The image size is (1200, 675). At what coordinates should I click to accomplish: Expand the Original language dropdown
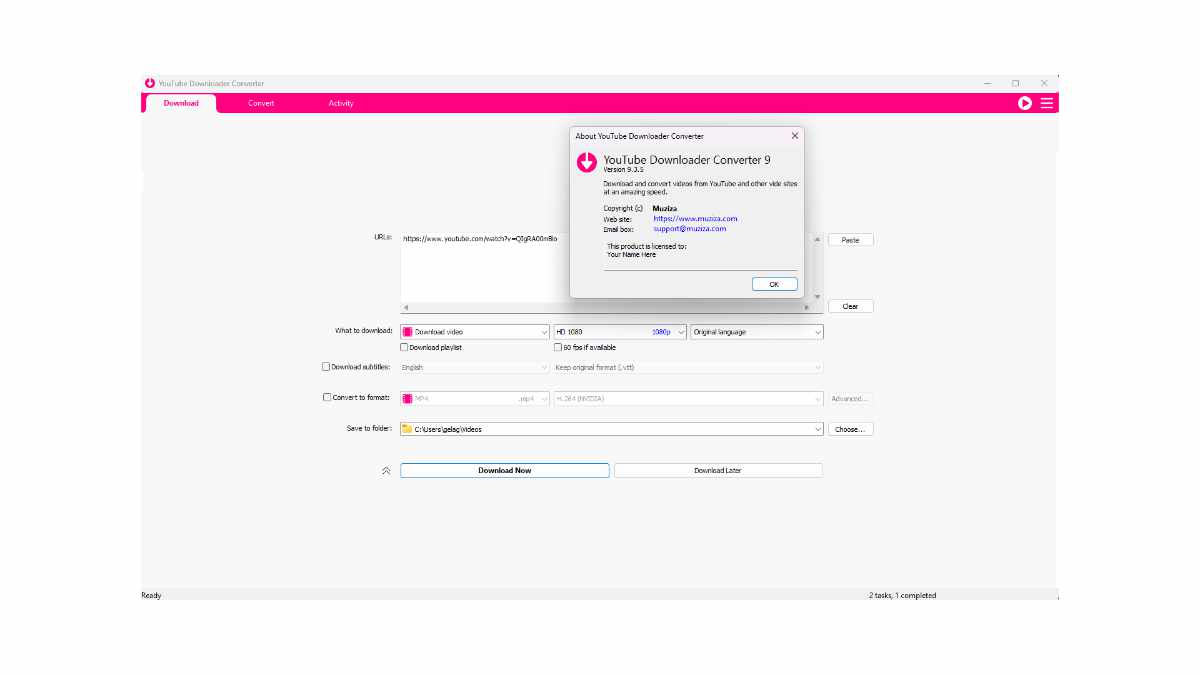(757, 331)
